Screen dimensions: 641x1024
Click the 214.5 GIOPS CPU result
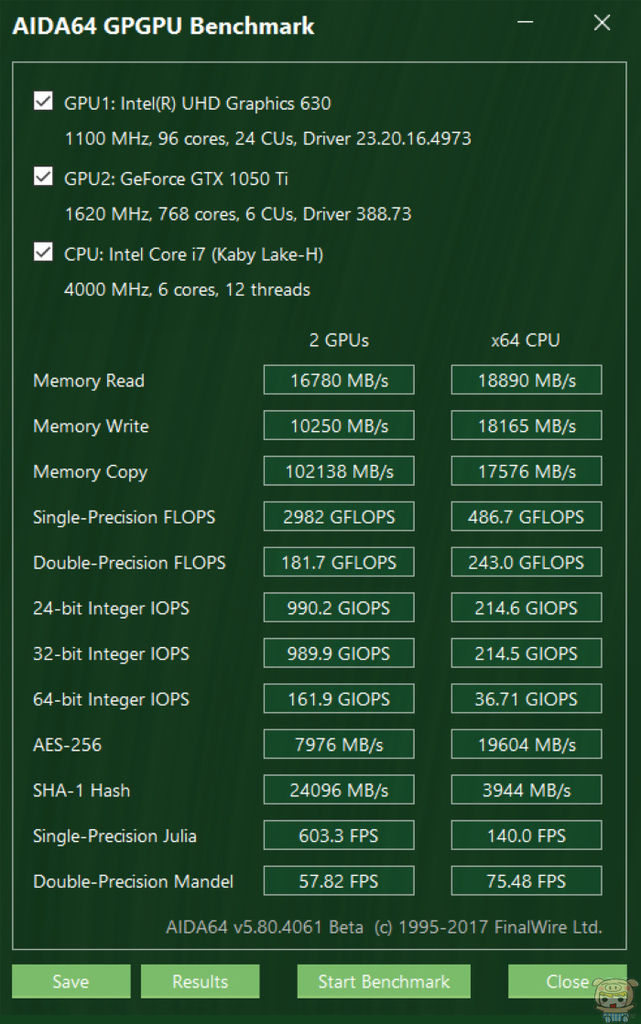click(x=526, y=654)
